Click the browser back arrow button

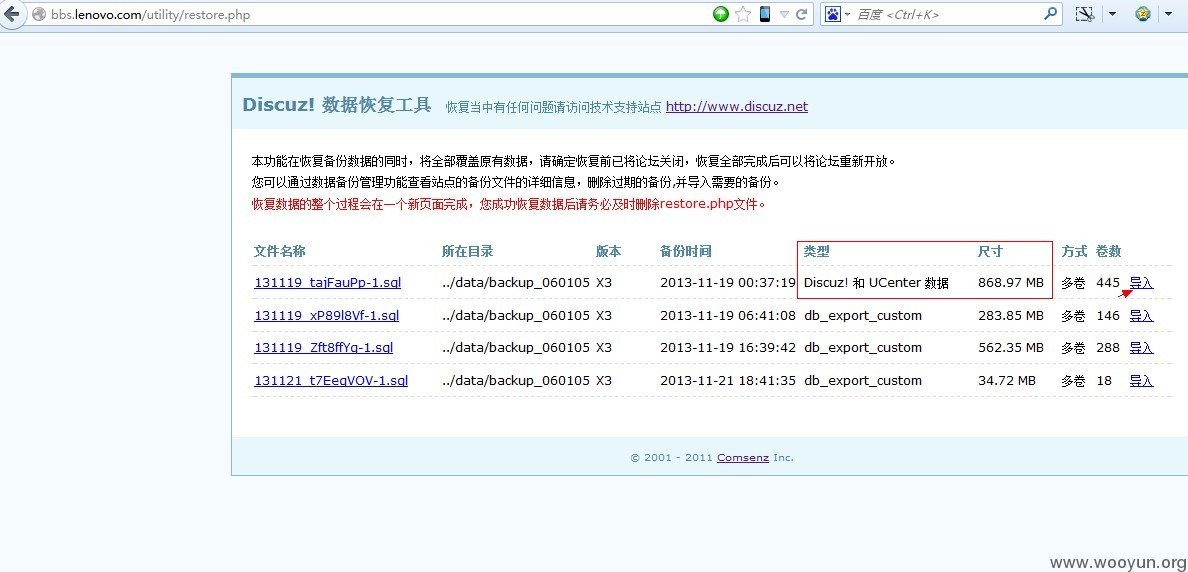(x=11, y=14)
